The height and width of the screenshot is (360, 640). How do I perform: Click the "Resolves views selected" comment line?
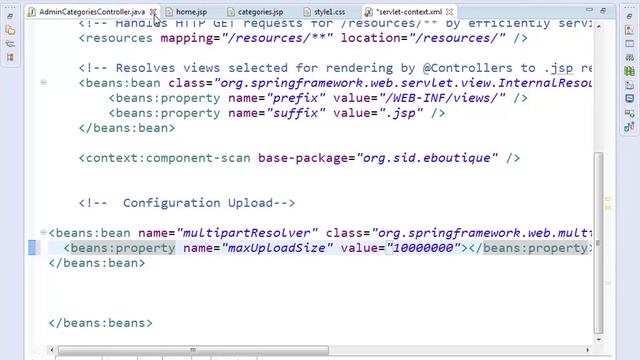click(335, 68)
